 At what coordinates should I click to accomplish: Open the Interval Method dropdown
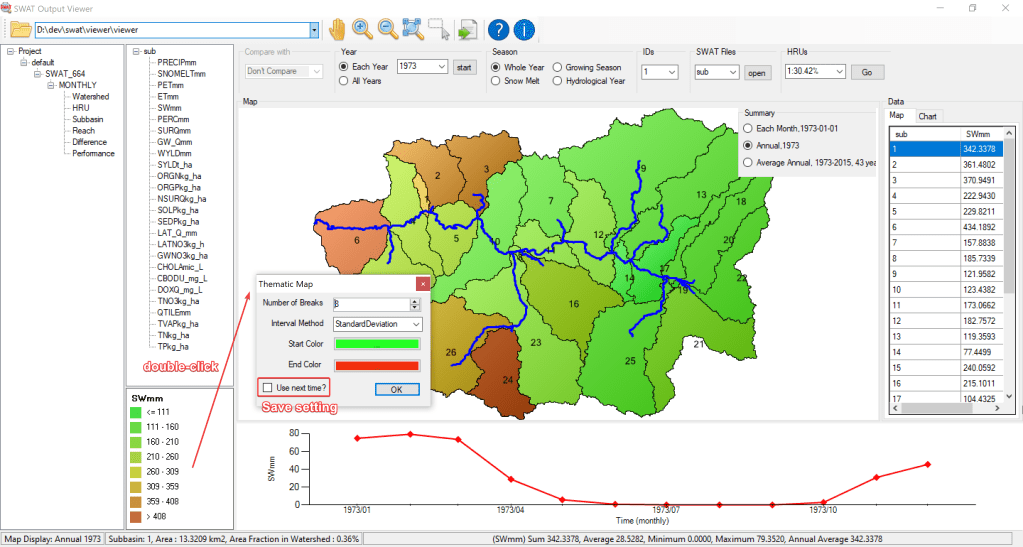416,324
